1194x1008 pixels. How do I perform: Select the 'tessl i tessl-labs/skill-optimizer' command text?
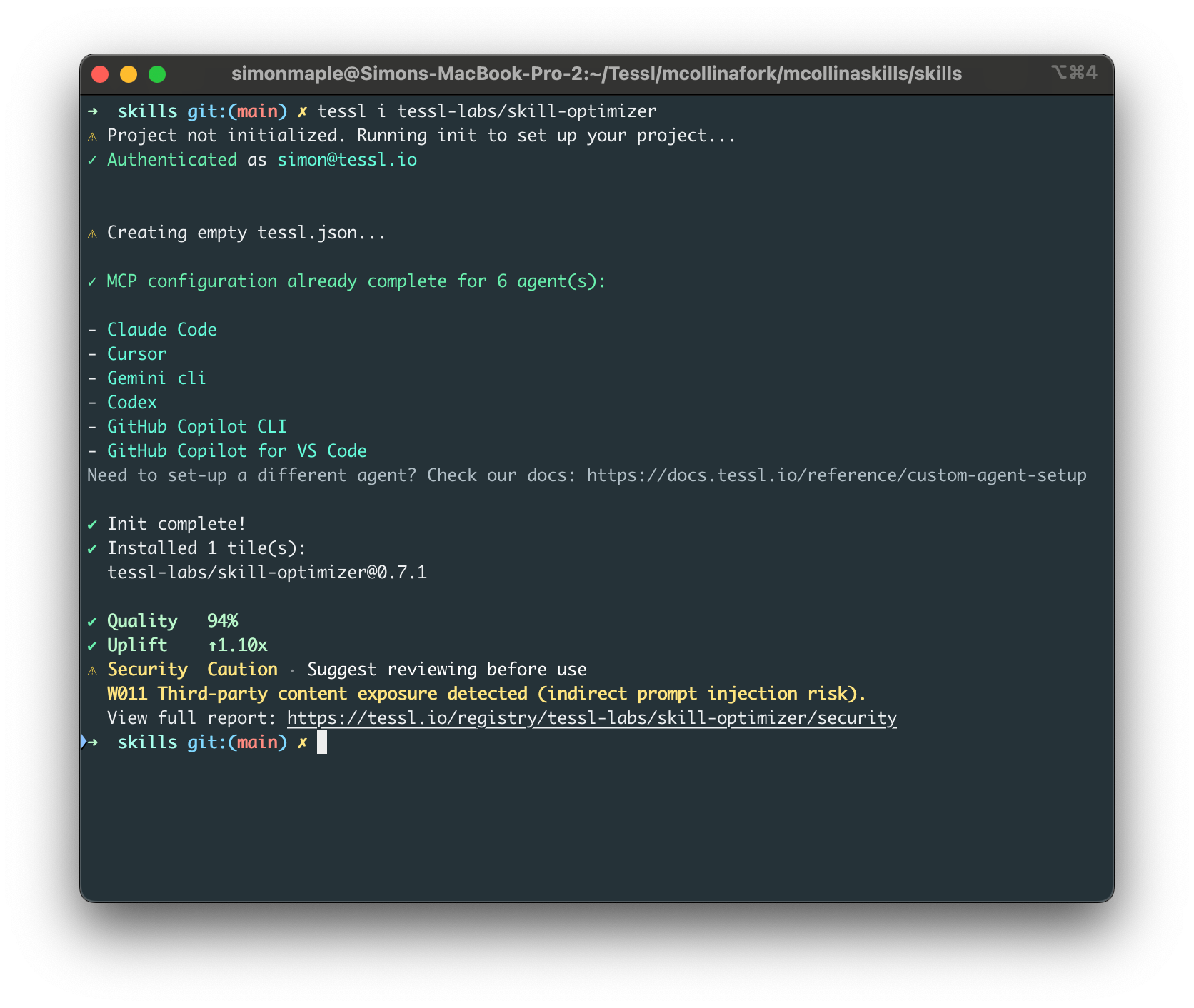[487, 111]
